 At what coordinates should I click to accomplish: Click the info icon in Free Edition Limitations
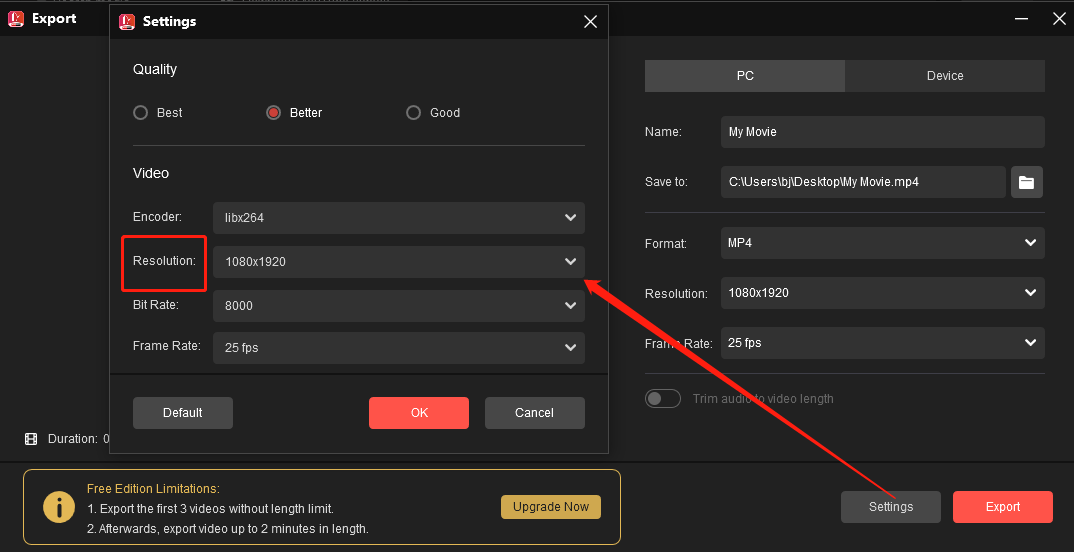pos(60,507)
